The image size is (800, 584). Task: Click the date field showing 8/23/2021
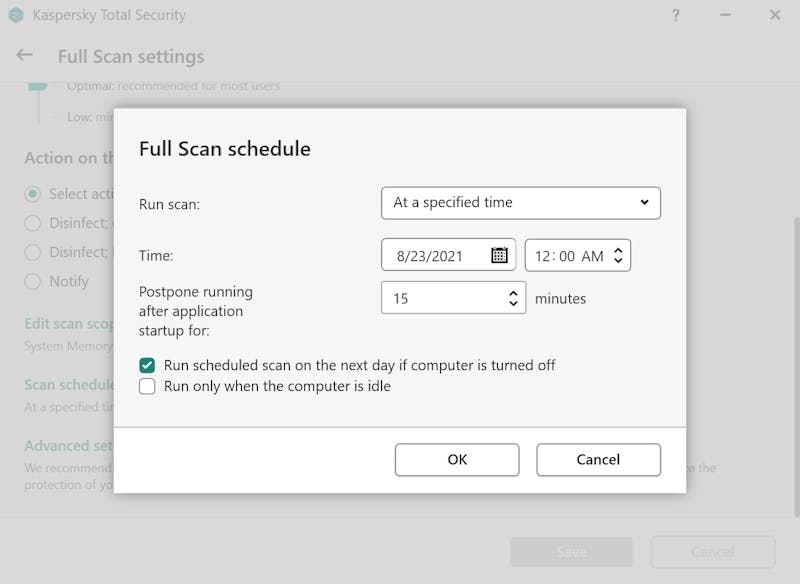point(448,255)
